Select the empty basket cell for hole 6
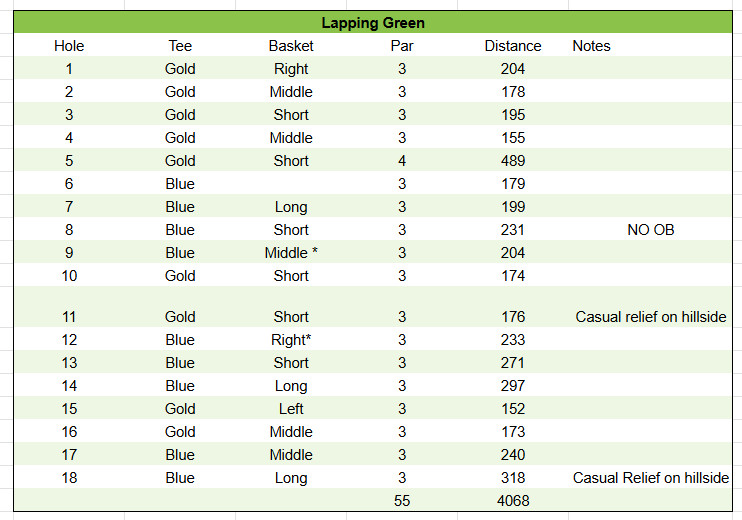742x520 pixels. click(291, 184)
